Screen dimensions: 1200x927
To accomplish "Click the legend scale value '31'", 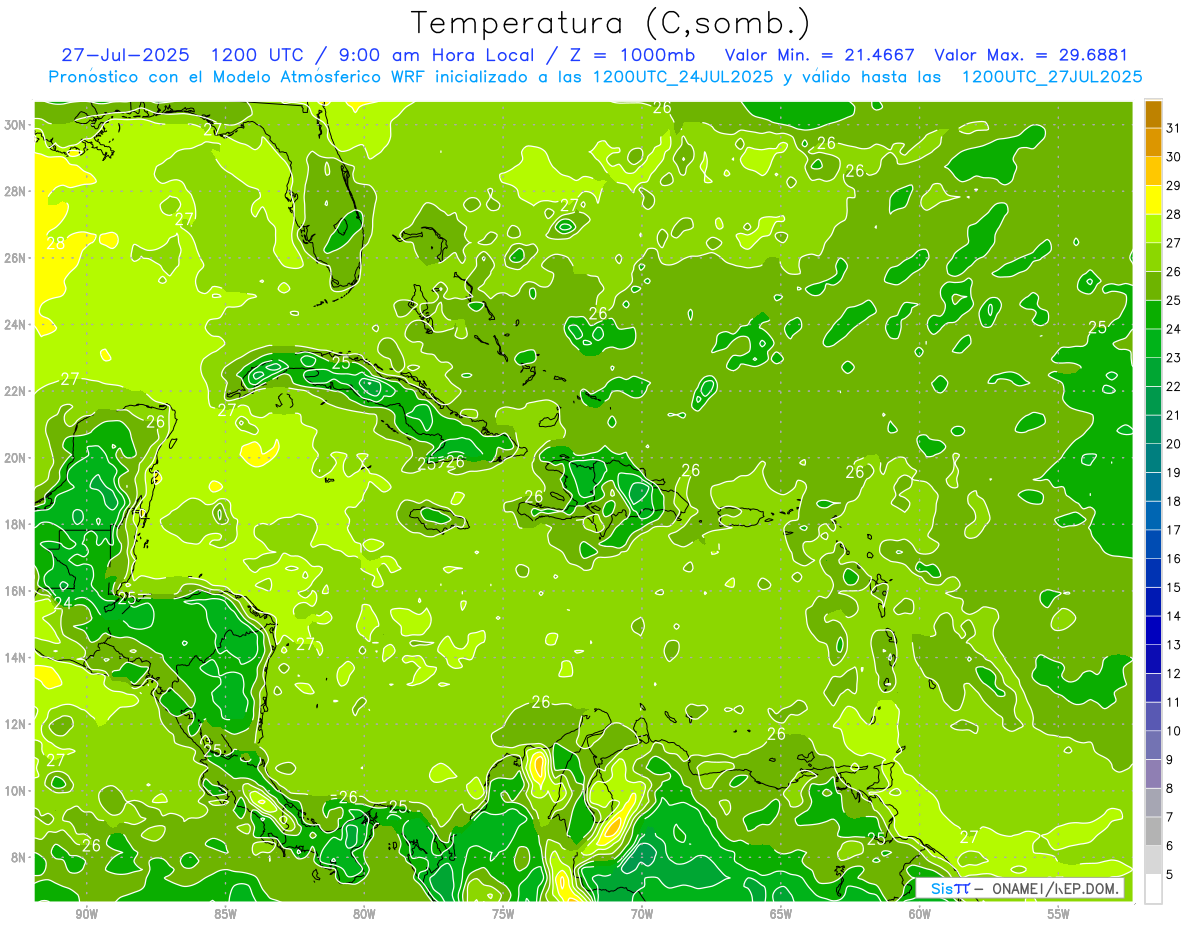I will [x=1174, y=128].
